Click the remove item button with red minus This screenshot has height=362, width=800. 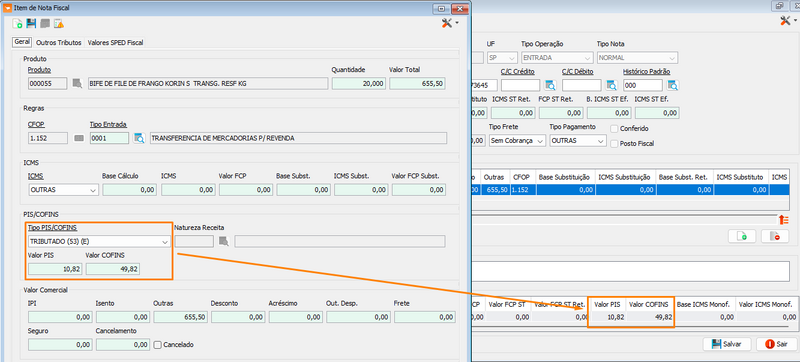(774, 236)
